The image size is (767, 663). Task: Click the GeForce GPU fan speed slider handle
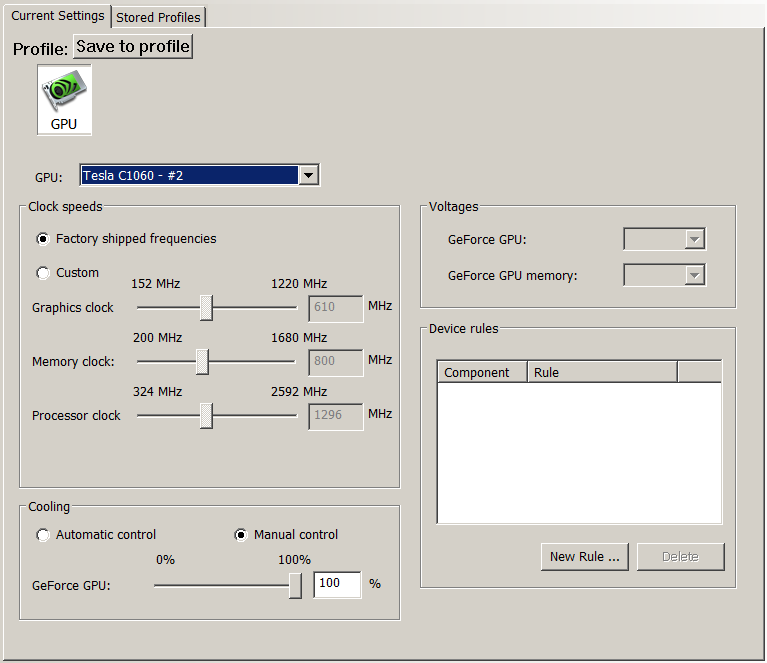click(295, 586)
